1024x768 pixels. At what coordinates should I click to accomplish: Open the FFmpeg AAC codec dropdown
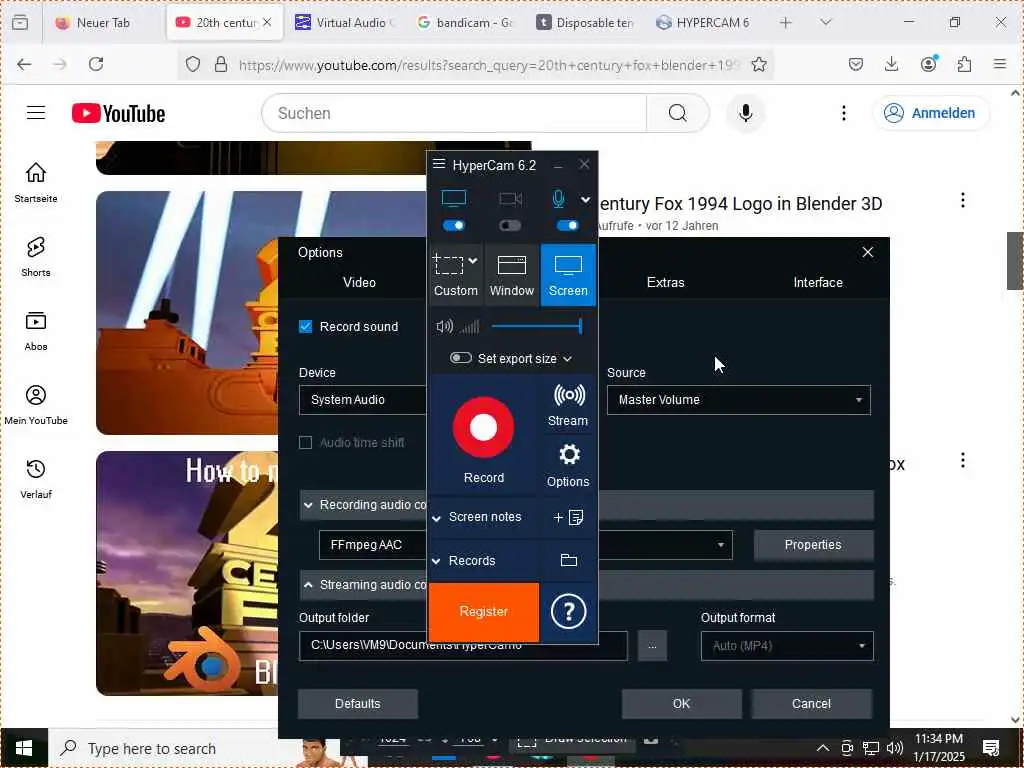[x=720, y=545]
